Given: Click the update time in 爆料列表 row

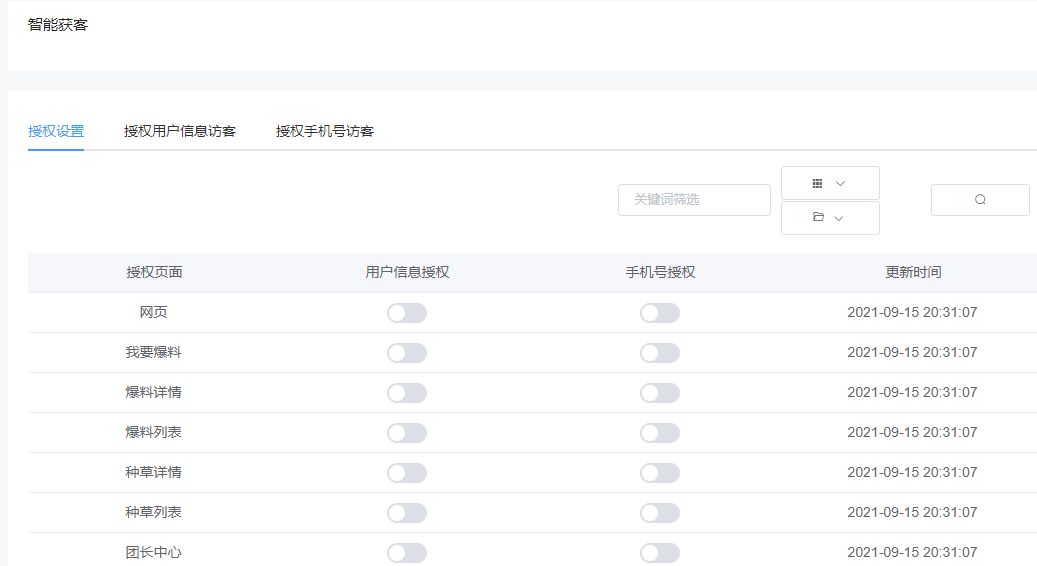Looking at the screenshot, I should point(912,432).
